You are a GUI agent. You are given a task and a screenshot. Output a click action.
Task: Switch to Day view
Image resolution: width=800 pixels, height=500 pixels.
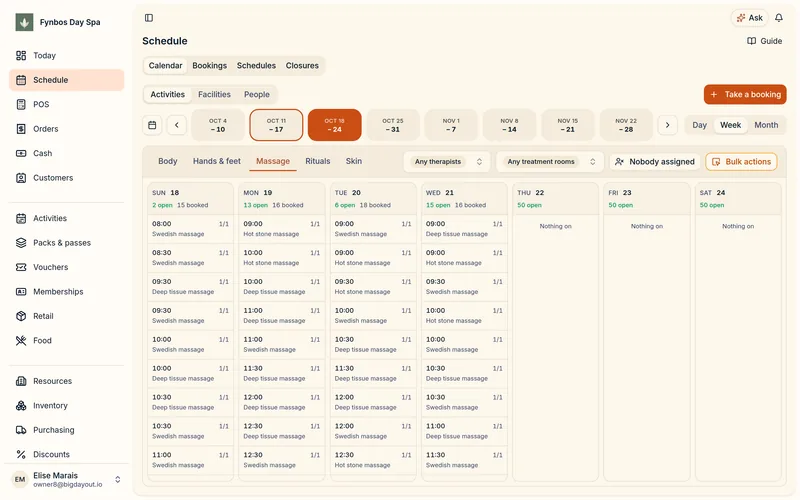pos(699,125)
